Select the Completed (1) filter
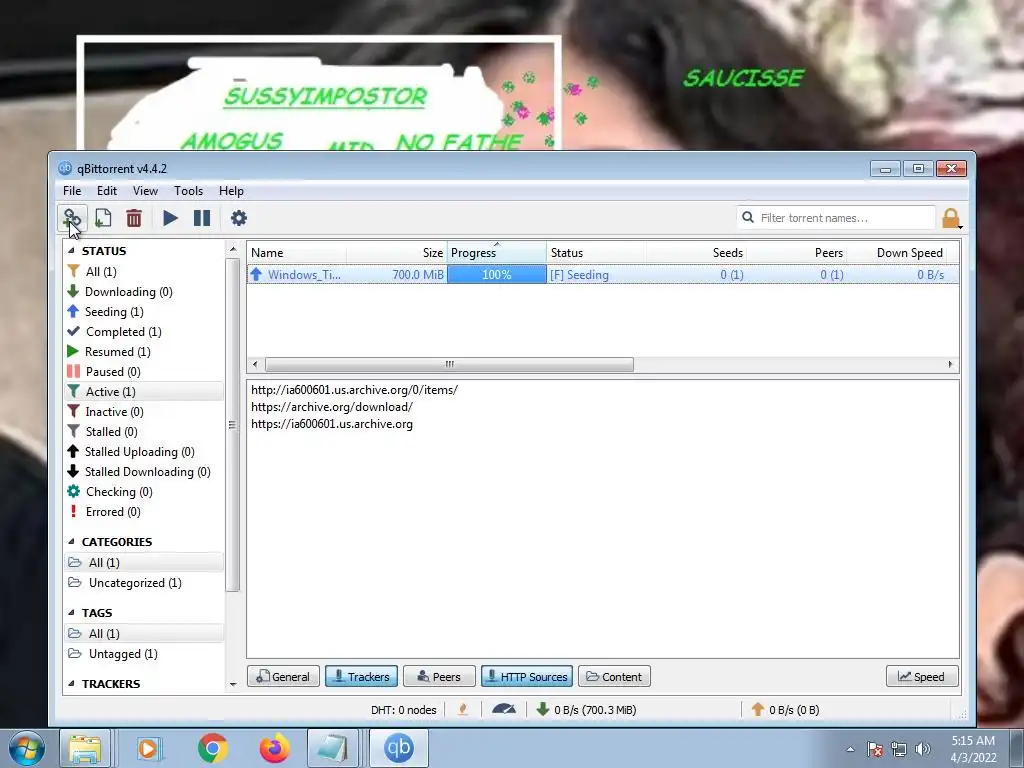Screen dimensions: 1024x768 pos(144,332)
